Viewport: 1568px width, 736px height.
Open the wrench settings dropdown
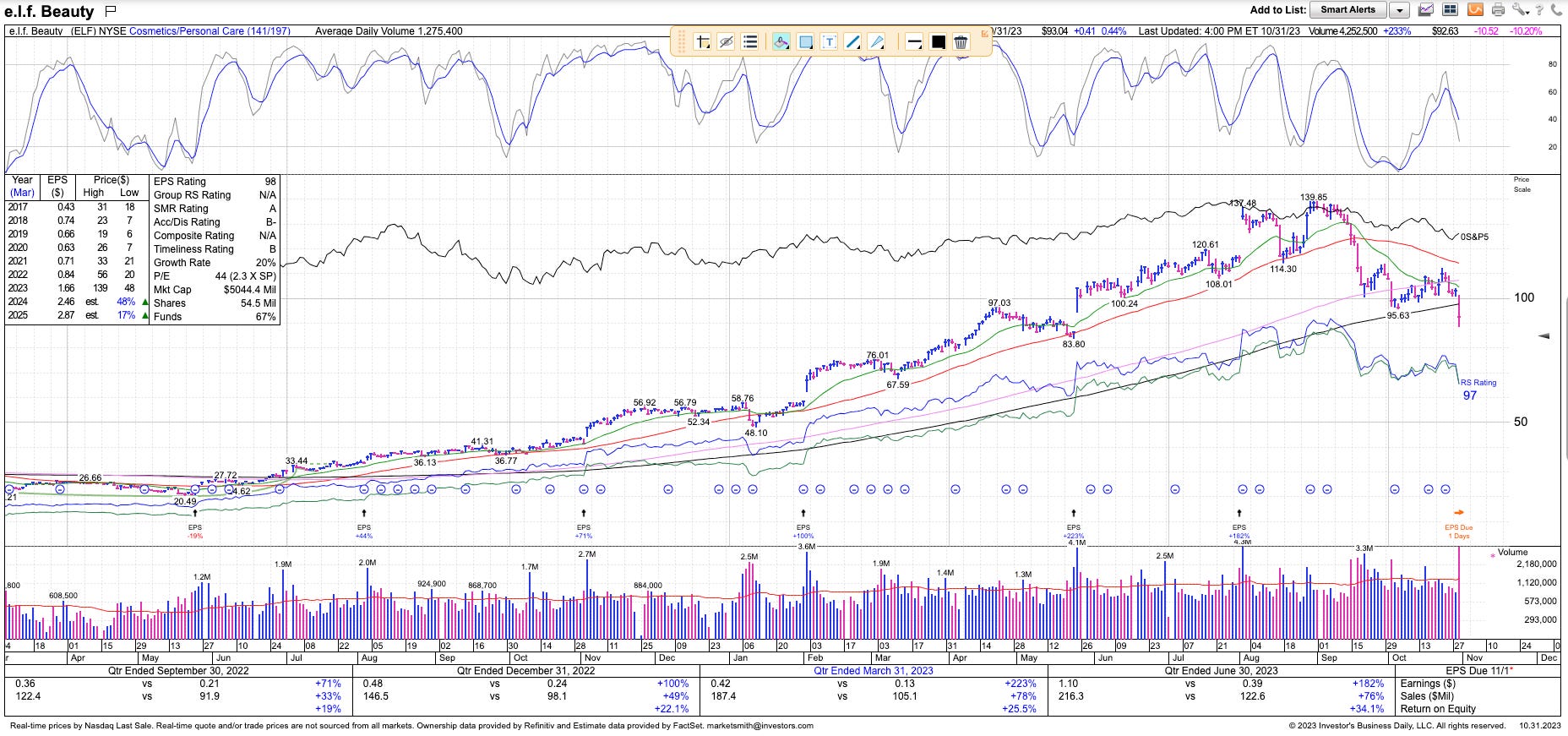coord(1521,10)
